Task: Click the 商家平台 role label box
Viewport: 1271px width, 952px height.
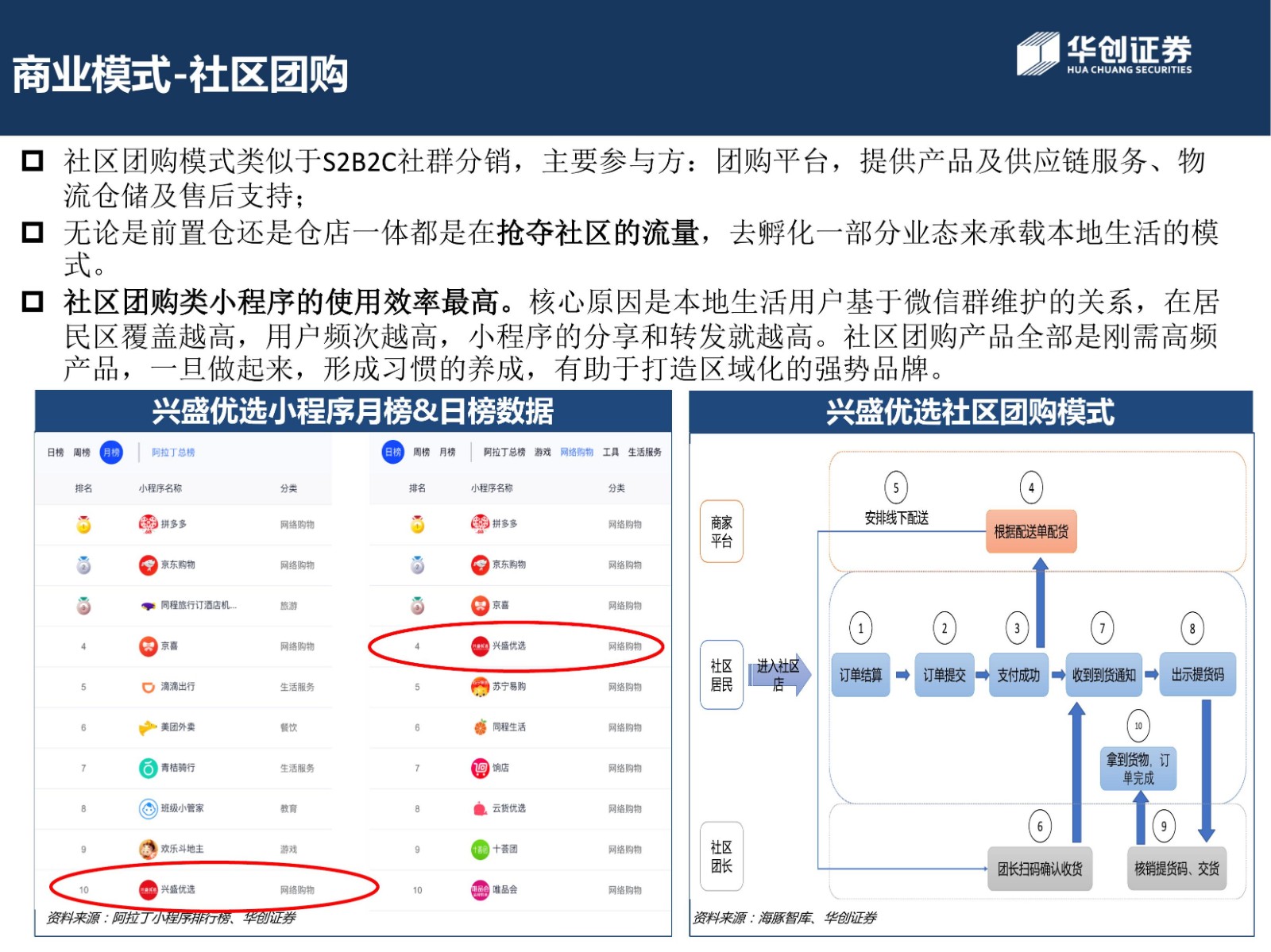Action: coord(721,532)
